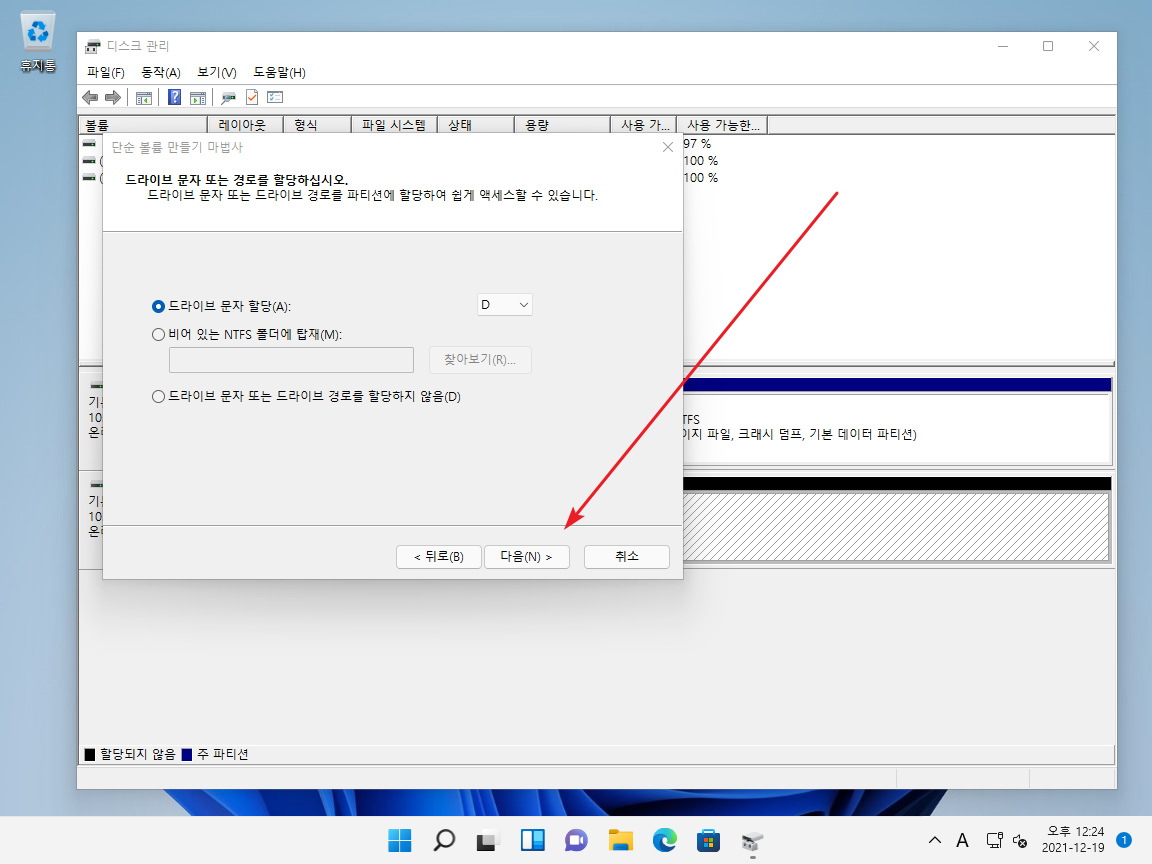Click the 파일 시스템 column header

pos(395,125)
